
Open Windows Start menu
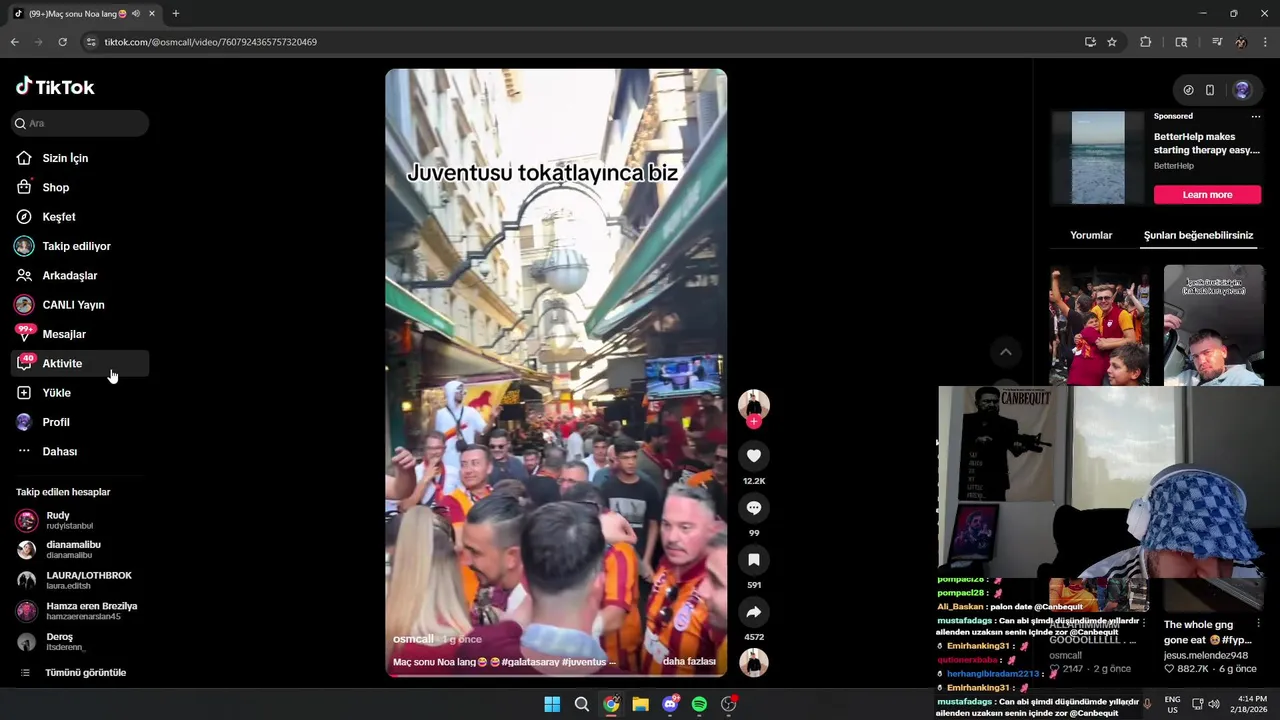[552, 704]
